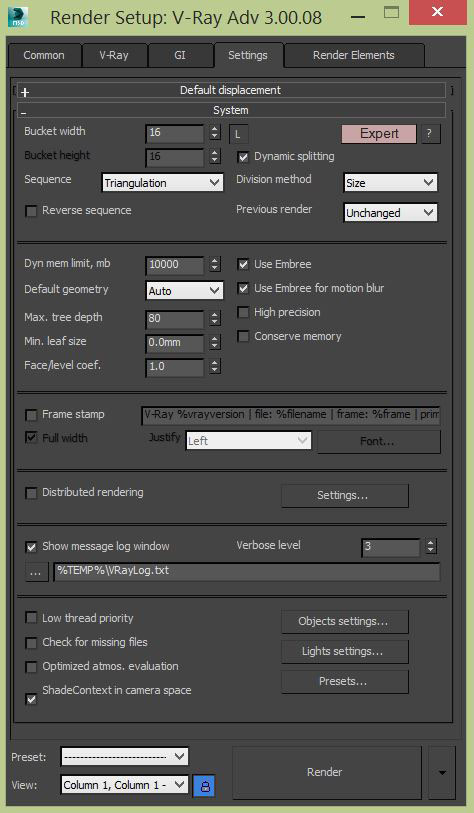Open Default geometry dropdown showing Auto
This screenshot has width=474, height=813.
(x=185, y=291)
